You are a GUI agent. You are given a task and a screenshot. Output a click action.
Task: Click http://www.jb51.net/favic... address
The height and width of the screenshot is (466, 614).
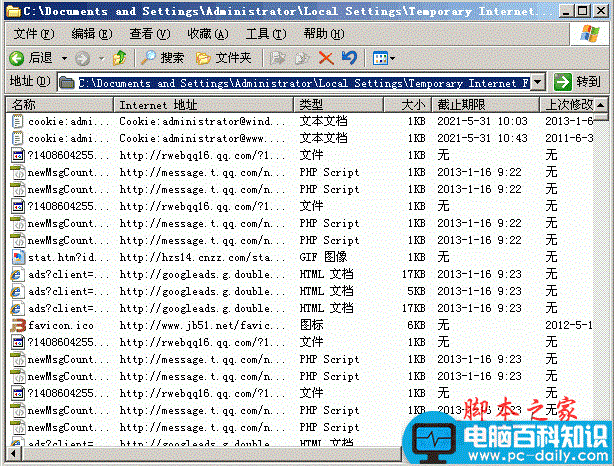[x=202, y=325]
